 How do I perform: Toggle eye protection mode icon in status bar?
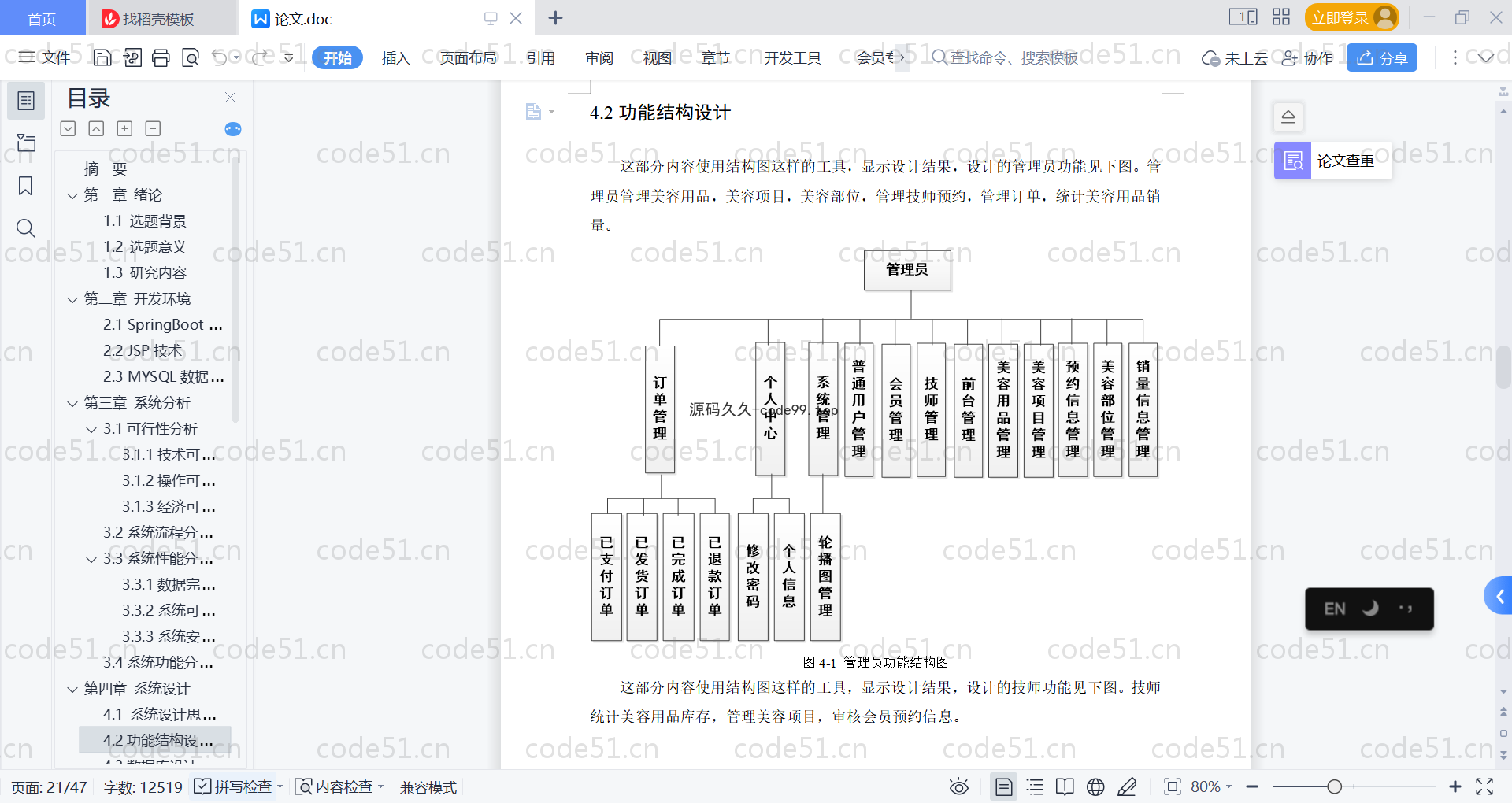(x=958, y=786)
